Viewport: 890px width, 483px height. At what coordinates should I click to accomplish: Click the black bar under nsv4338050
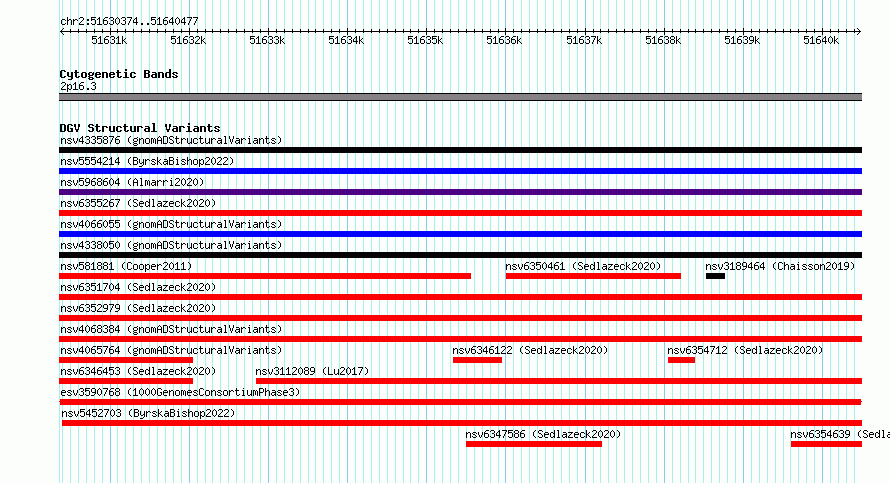click(x=460, y=255)
